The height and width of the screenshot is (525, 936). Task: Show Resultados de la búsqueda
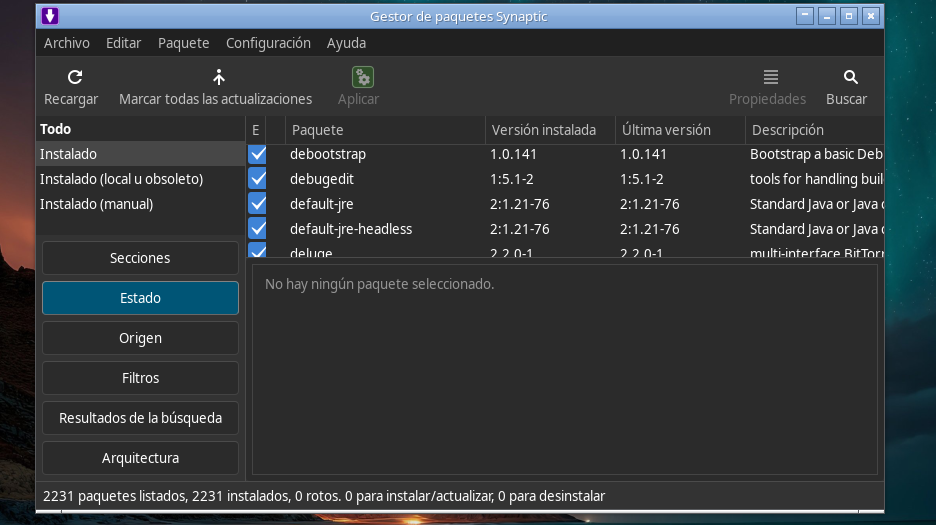(140, 418)
